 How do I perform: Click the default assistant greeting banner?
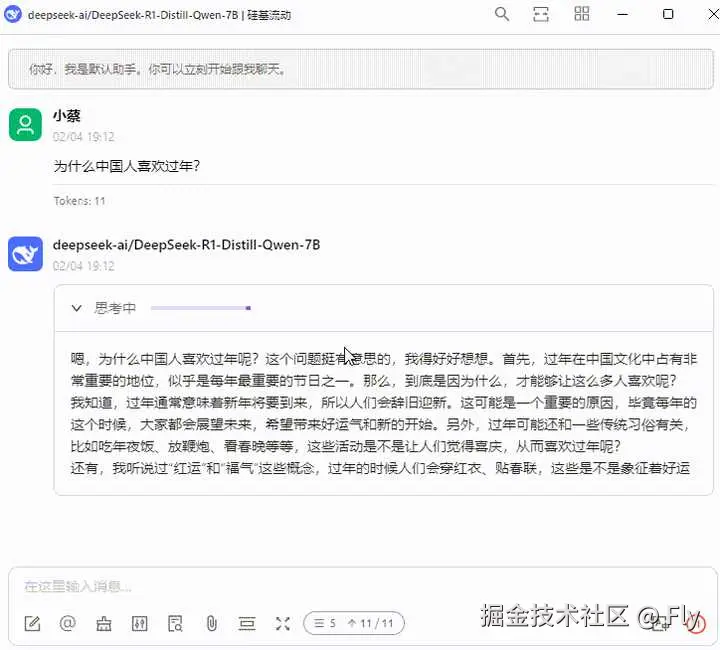[361, 69]
